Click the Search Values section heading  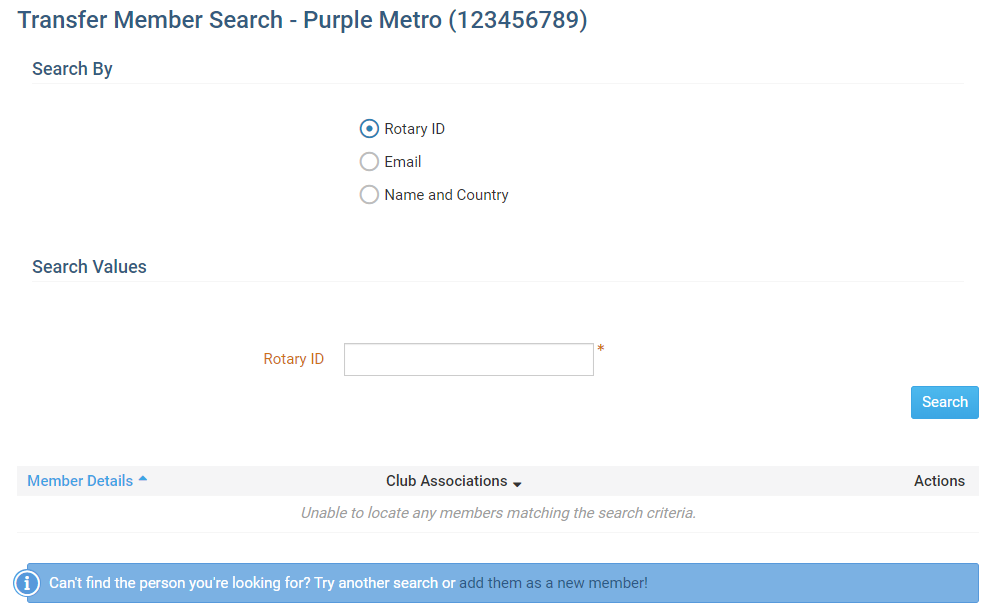click(x=89, y=267)
